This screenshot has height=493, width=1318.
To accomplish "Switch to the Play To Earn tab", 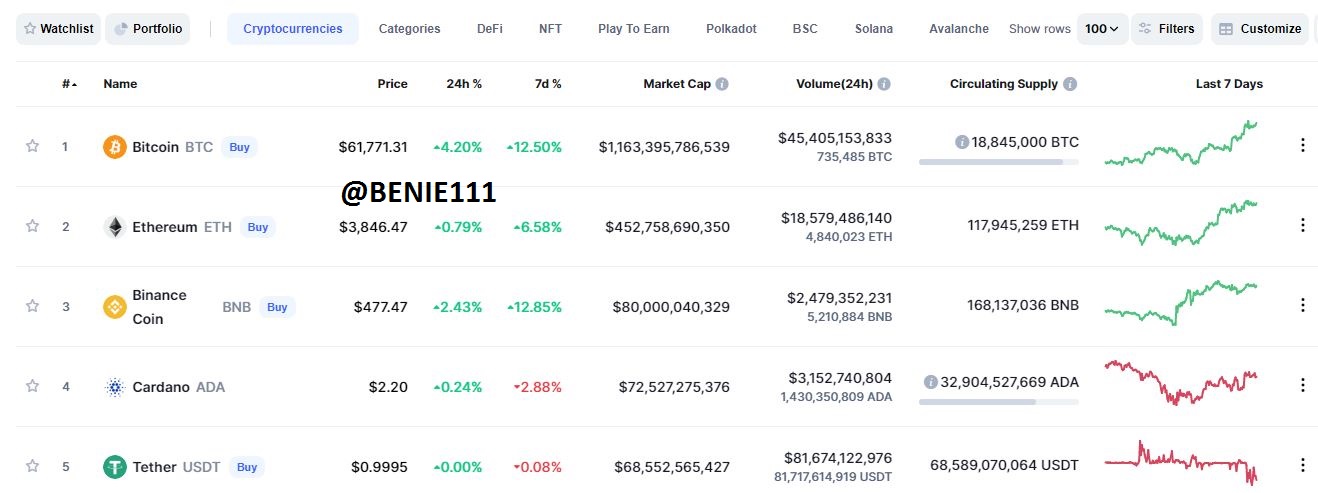I will pyautogui.click(x=634, y=29).
